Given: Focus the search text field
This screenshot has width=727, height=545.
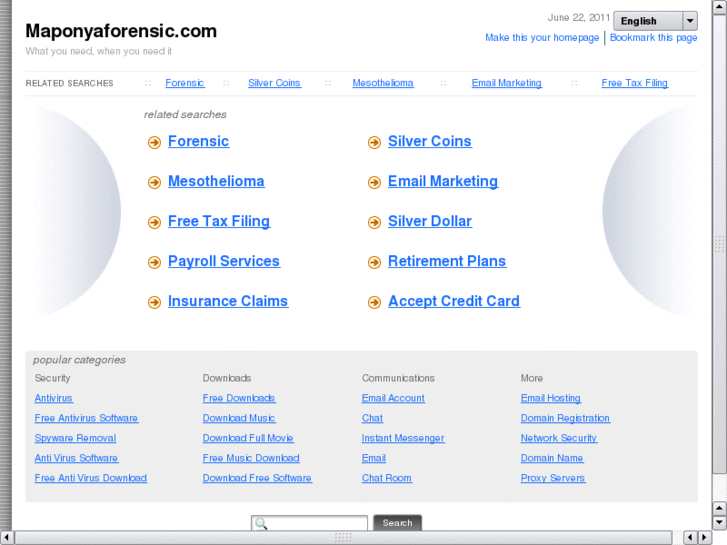Looking at the screenshot, I should pos(309,524).
